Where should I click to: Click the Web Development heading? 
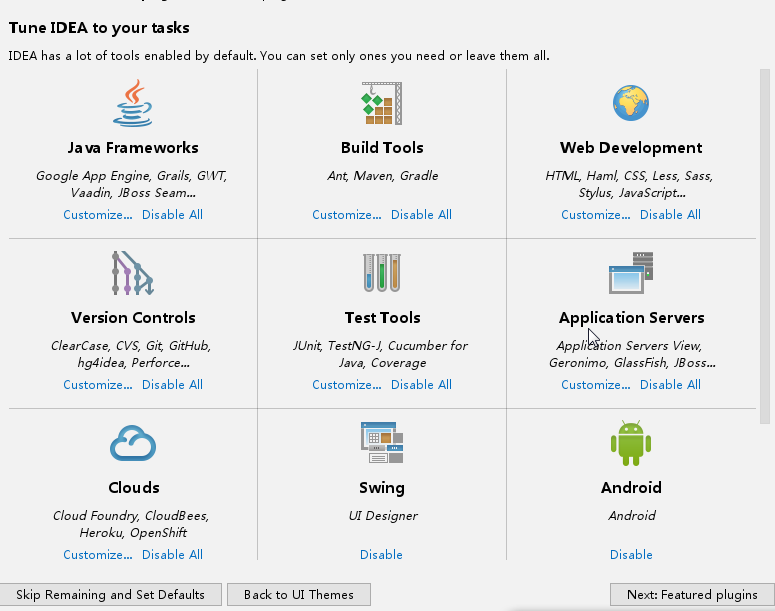click(x=631, y=148)
